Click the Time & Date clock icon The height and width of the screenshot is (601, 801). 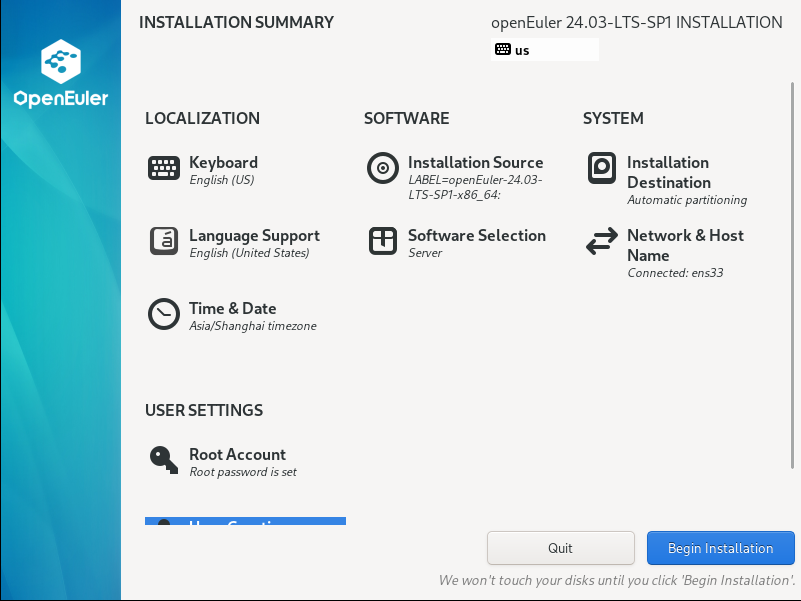click(x=164, y=314)
